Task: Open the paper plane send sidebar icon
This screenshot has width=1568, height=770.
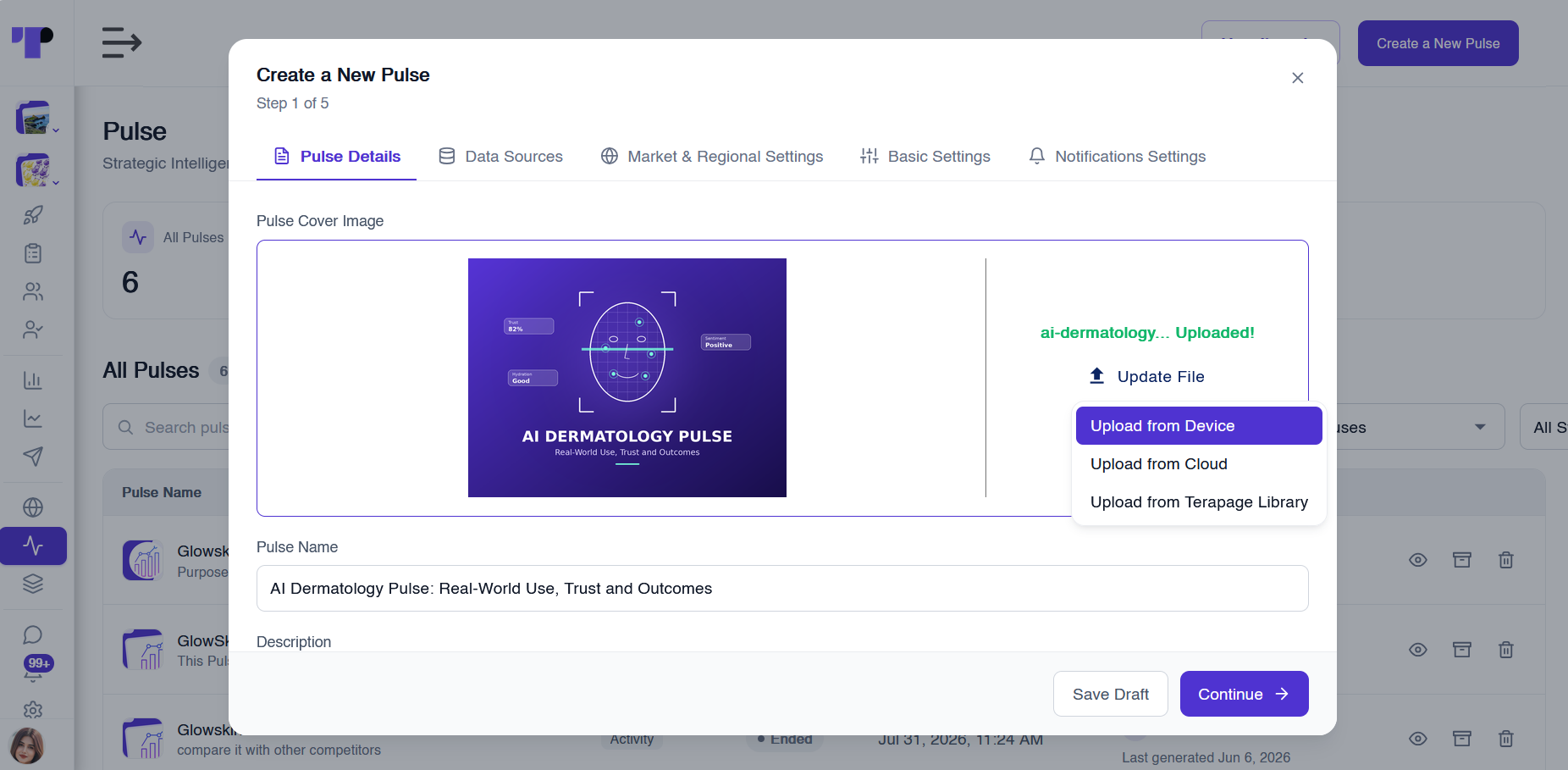Action: 33,457
